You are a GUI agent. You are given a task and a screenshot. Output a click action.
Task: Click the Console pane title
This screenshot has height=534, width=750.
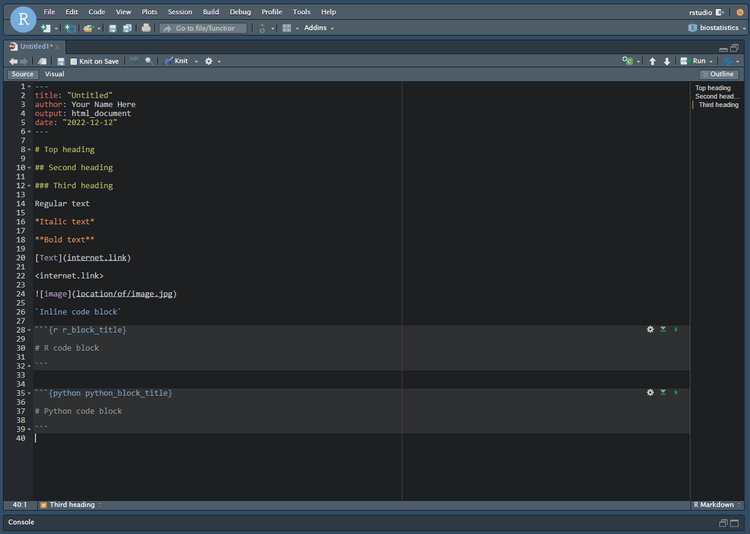click(x=21, y=522)
